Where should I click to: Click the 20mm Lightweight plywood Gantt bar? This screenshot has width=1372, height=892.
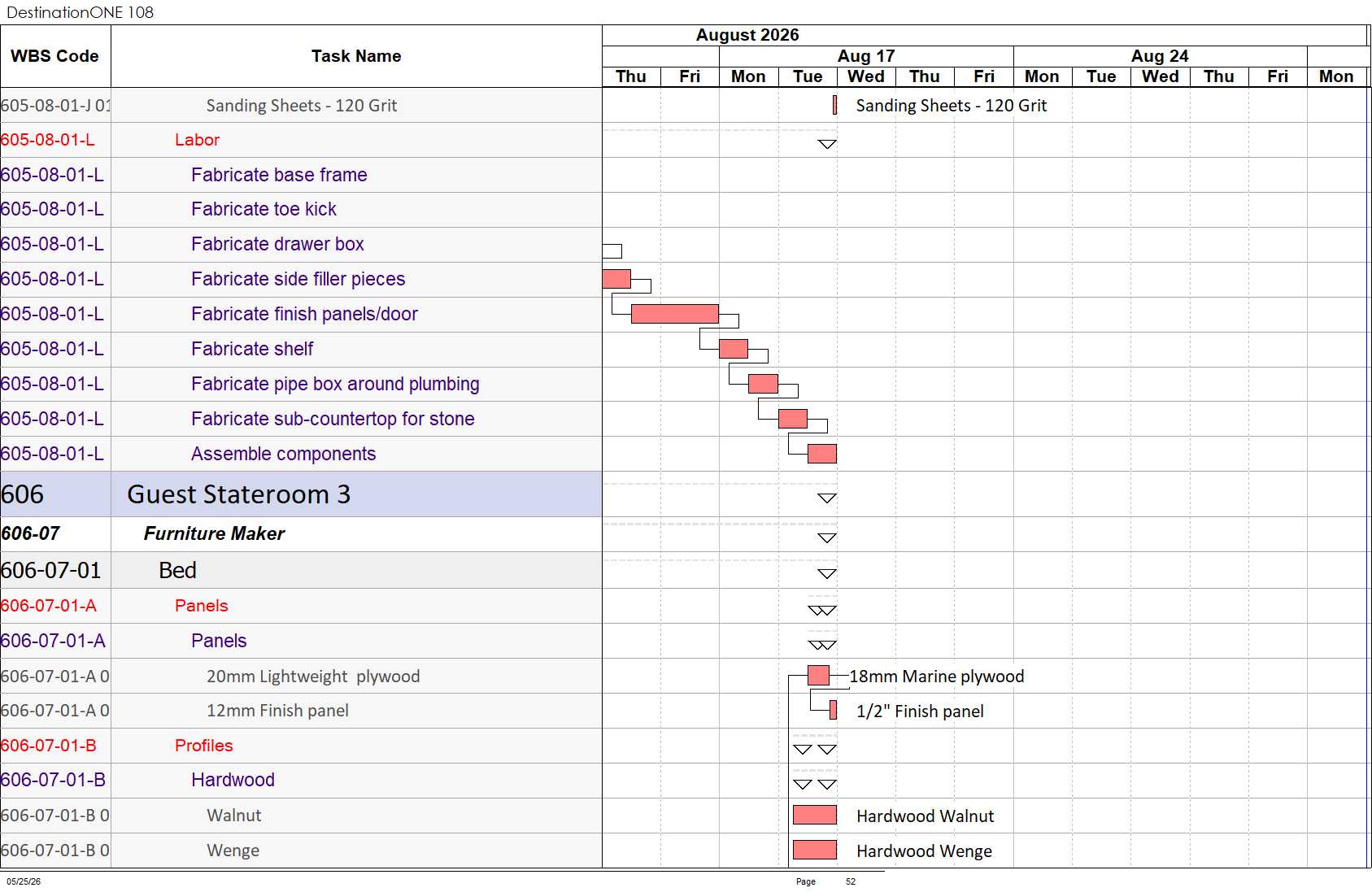(818, 675)
